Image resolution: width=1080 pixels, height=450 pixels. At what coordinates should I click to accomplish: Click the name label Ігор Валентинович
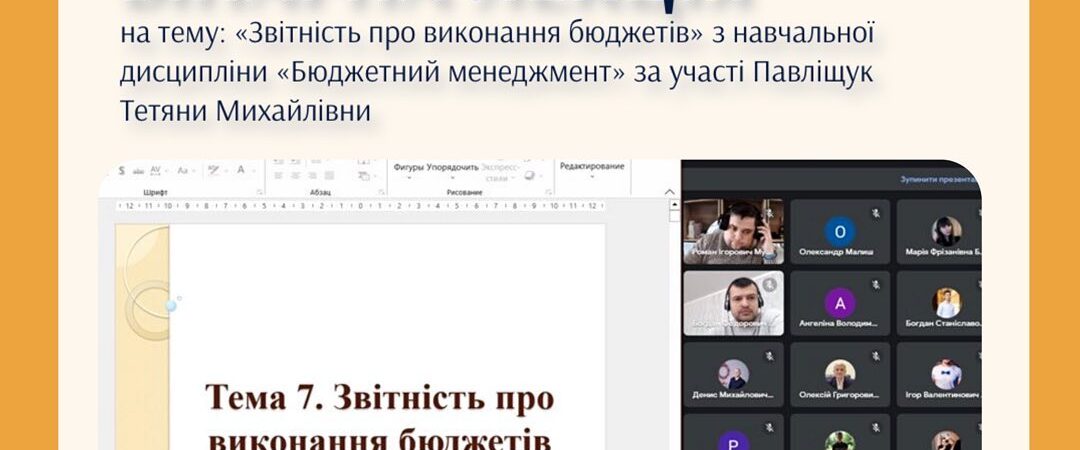tap(941, 396)
